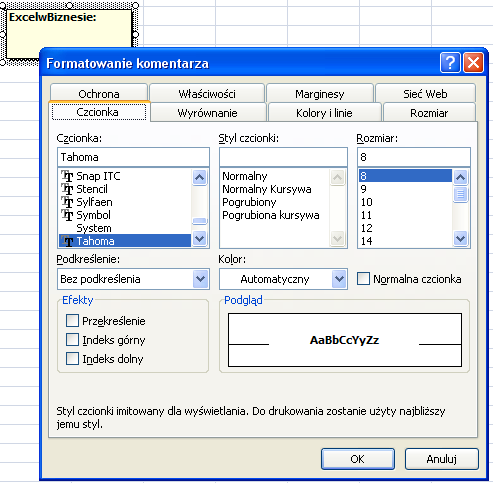The image size is (493, 483).
Task: Click size list scroll down arrow
Action: (460, 239)
